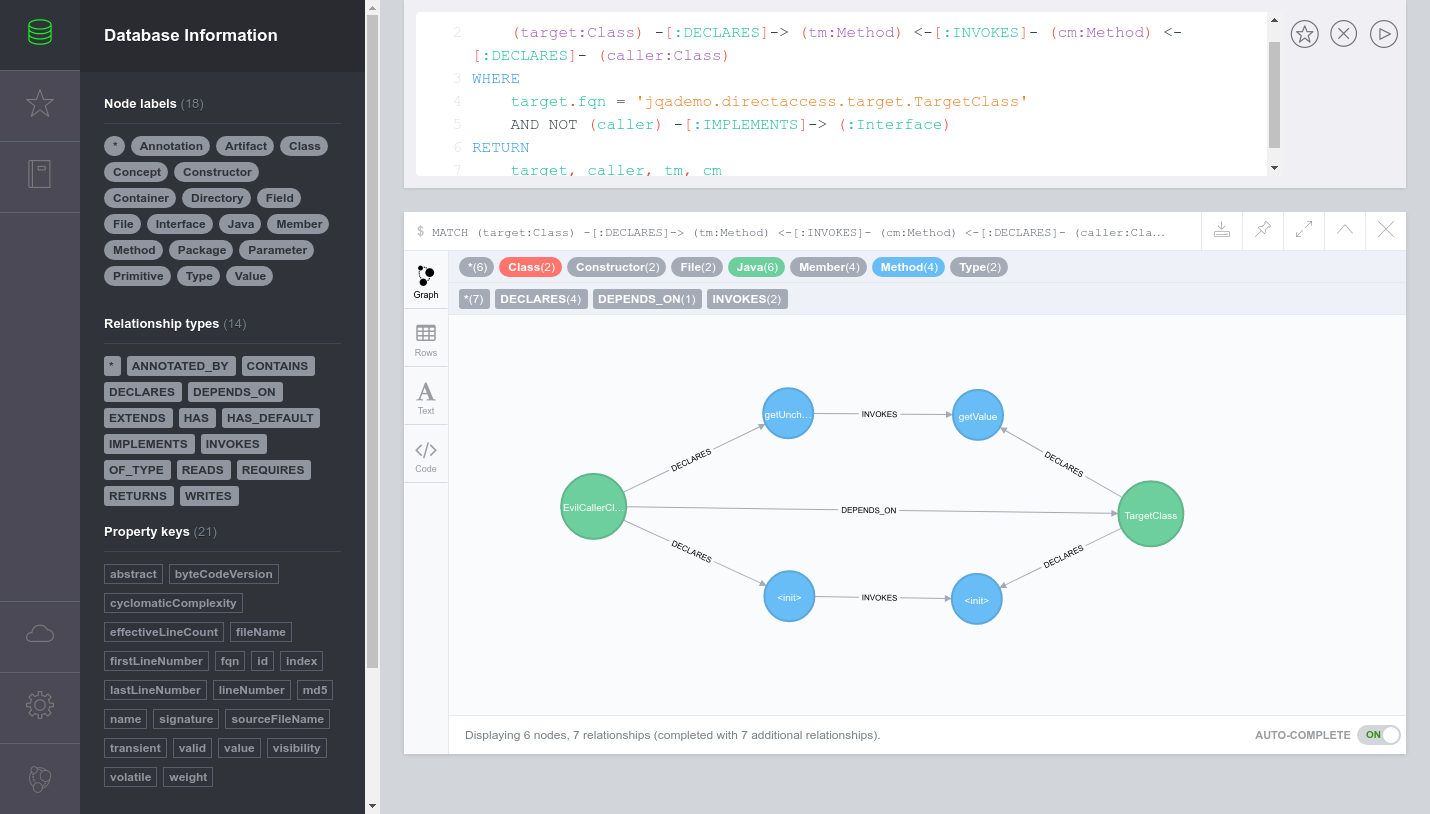Open the cloud sync icon
This screenshot has width=1430, height=814.
click(x=40, y=634)
